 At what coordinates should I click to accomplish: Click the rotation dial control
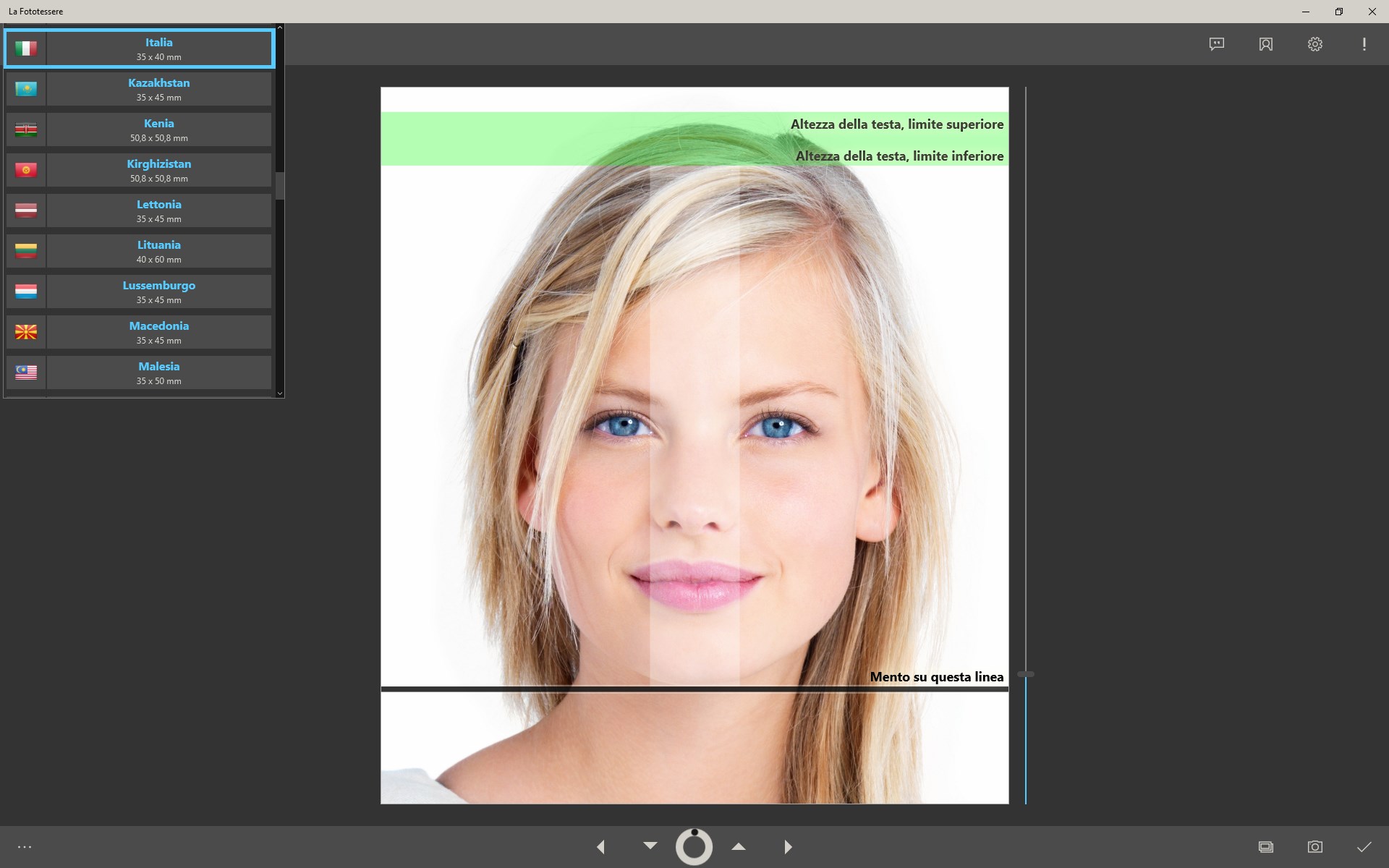pyautogui.click(x=694, y=846)
